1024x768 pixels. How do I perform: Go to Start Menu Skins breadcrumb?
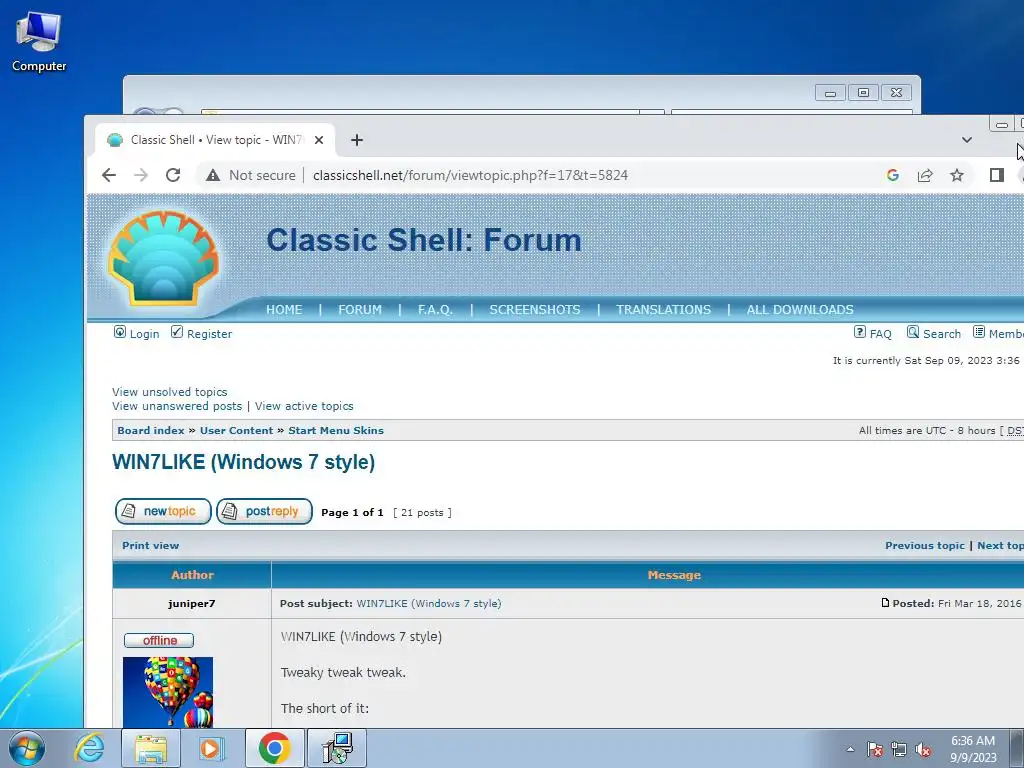[x=336, y=430]
